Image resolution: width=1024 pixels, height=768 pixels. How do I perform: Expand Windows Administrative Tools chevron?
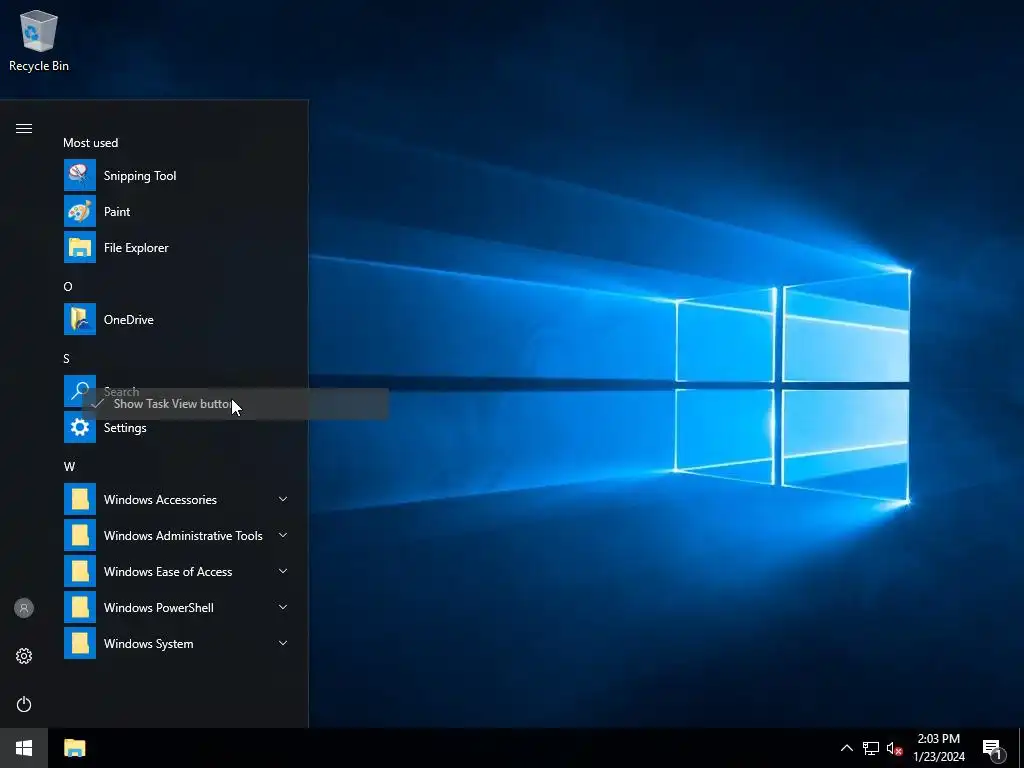click(x=283, y=535)
